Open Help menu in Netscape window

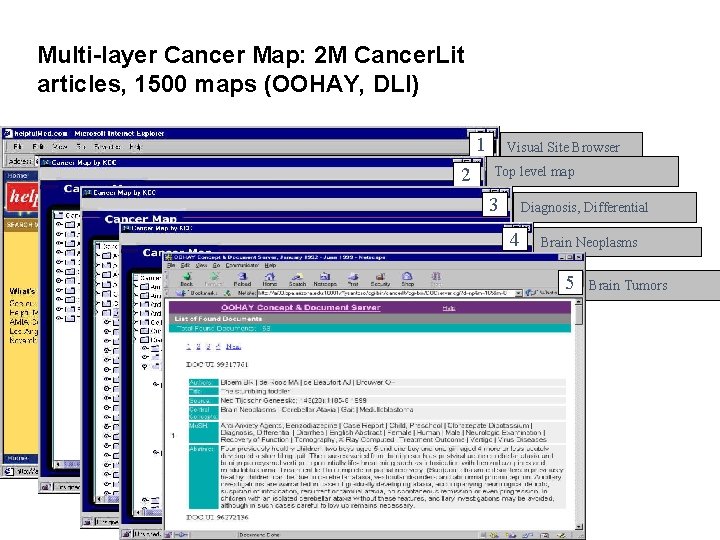pos(270,265)
